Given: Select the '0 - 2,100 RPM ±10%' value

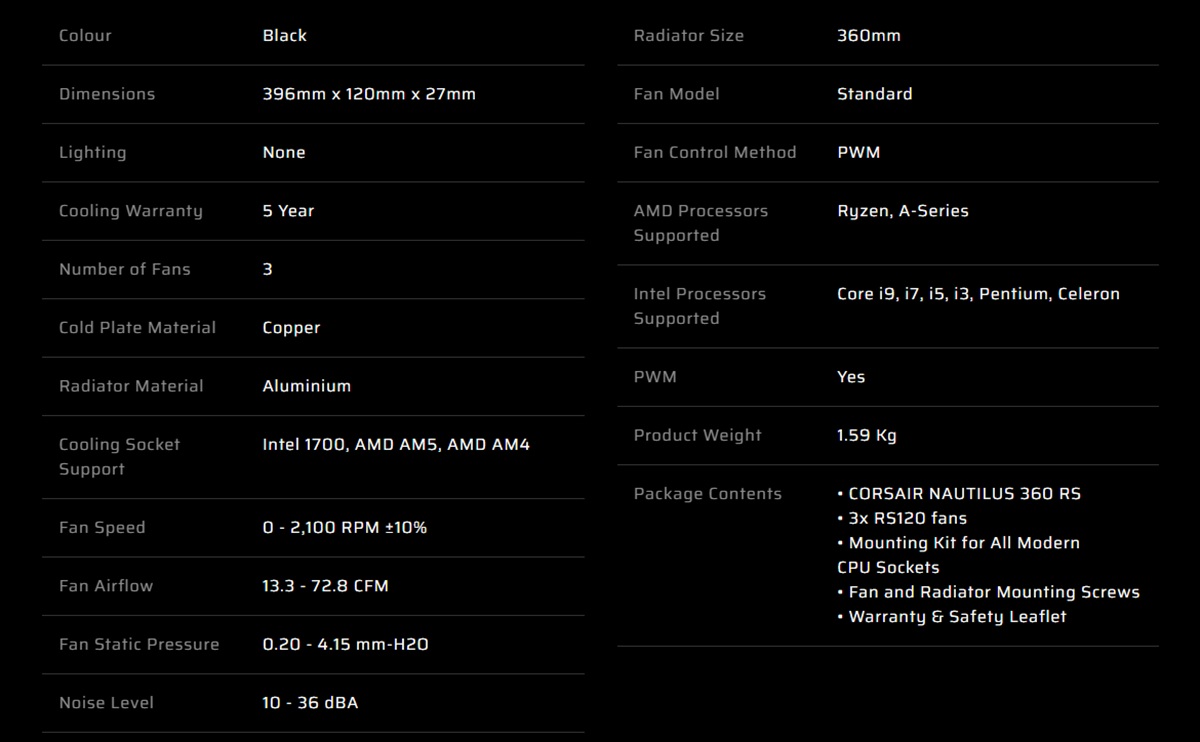Looking at the screenshot, I should point(345,528).
